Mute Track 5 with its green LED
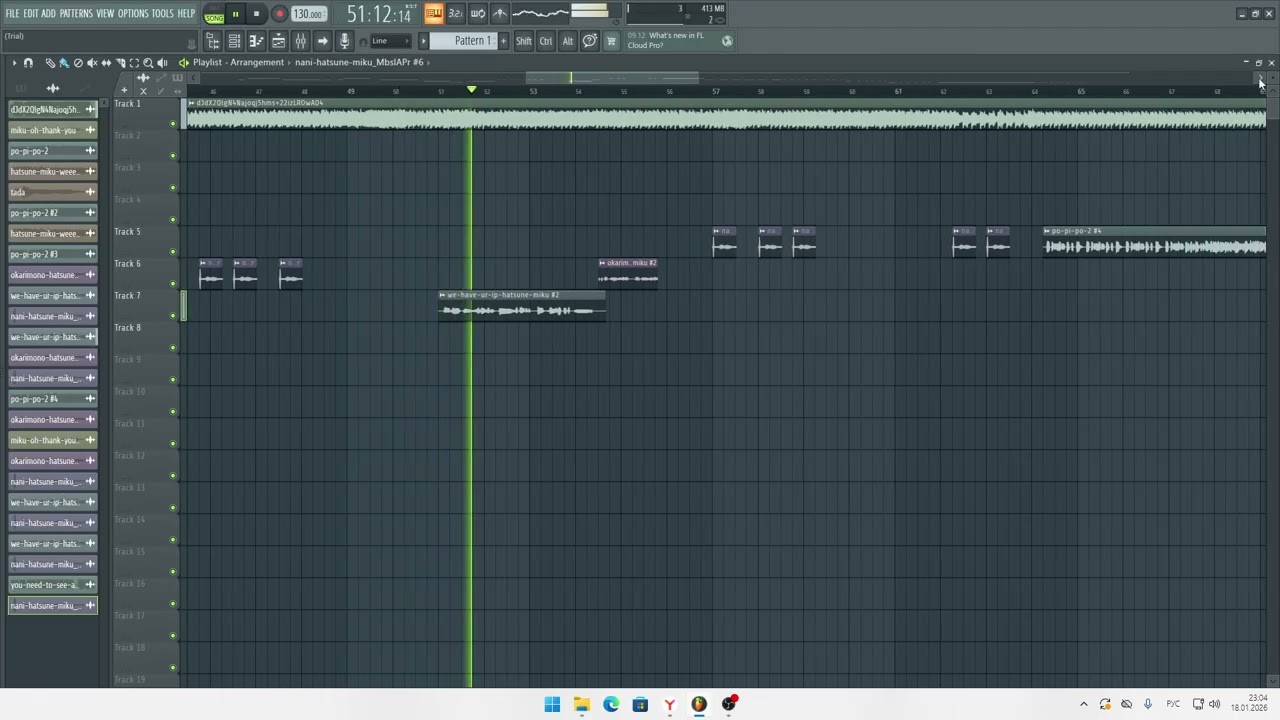This screenshot has height=720, width=1280. click(x=173, y=252)
